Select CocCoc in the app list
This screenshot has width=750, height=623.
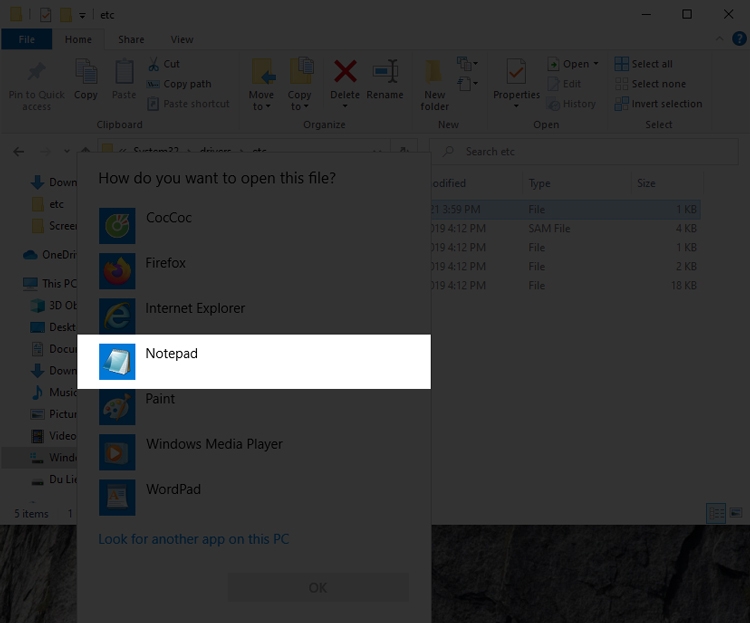tap(254, 226)
